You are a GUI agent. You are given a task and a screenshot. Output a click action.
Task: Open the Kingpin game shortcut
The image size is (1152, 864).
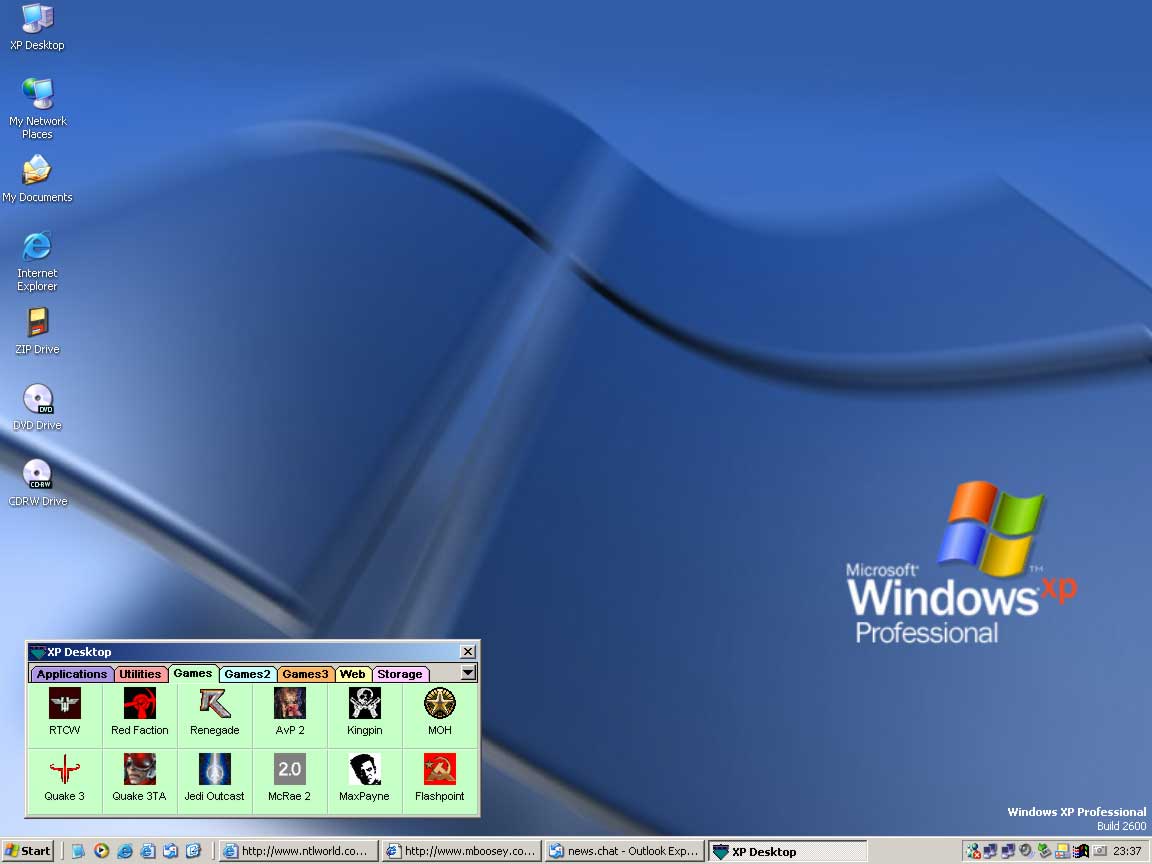coord(365,705)
